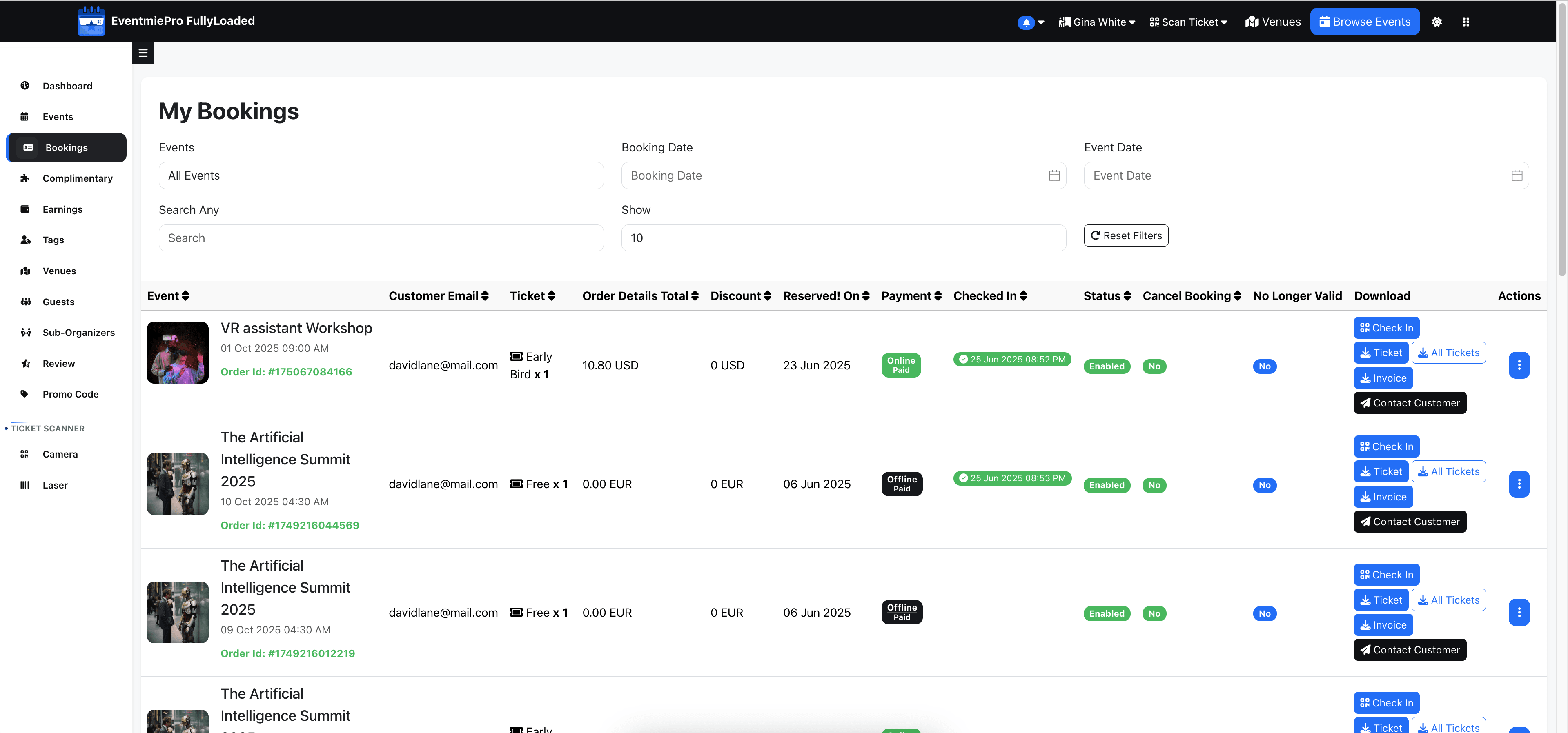Sort by the Ticket column arrows
The width and height of the screenshot is (1568, 733).
pyautogui.click(x=552, y=295)
